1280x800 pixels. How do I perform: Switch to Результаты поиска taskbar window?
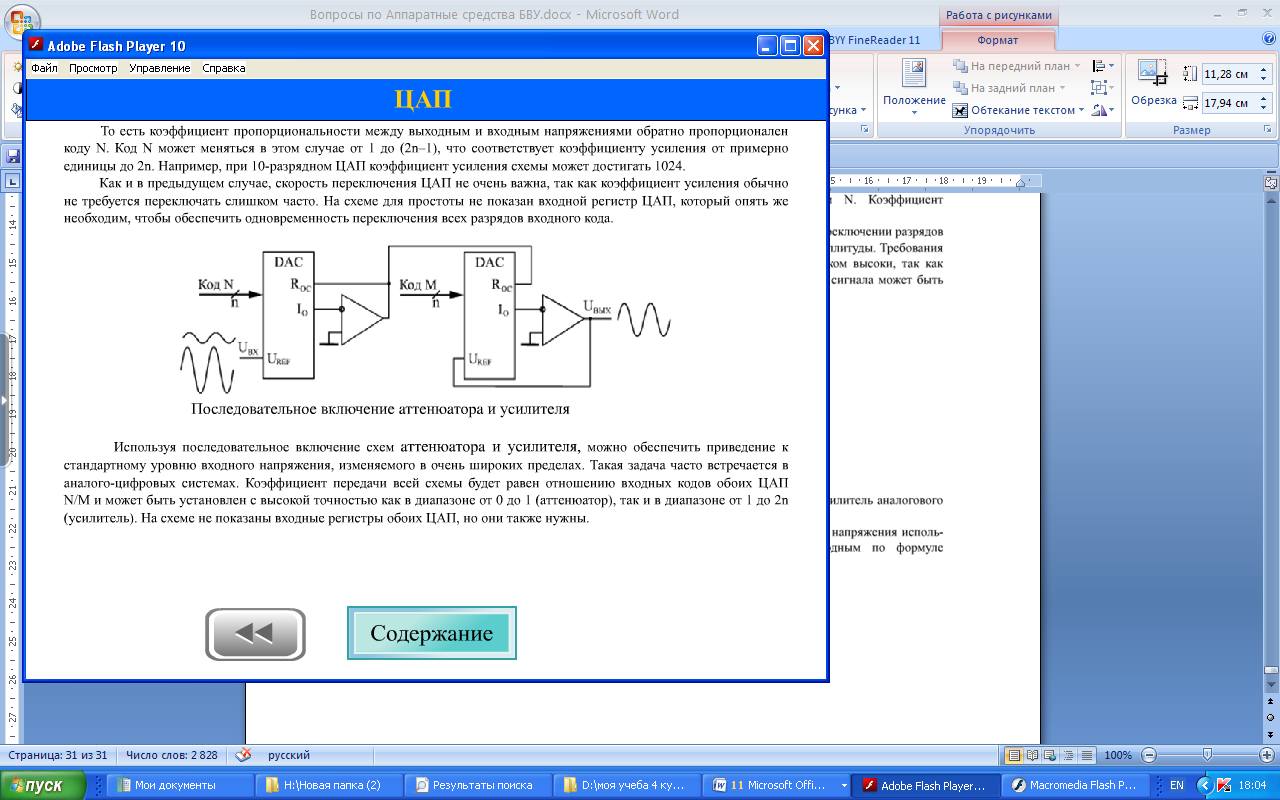coord(480,786)
